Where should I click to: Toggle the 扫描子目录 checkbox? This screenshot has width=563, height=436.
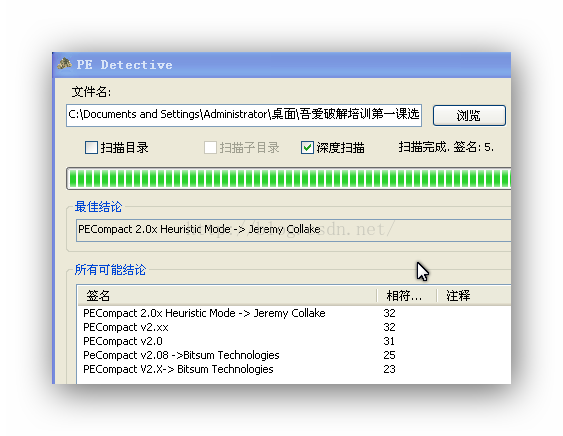[x=210, y=147]
